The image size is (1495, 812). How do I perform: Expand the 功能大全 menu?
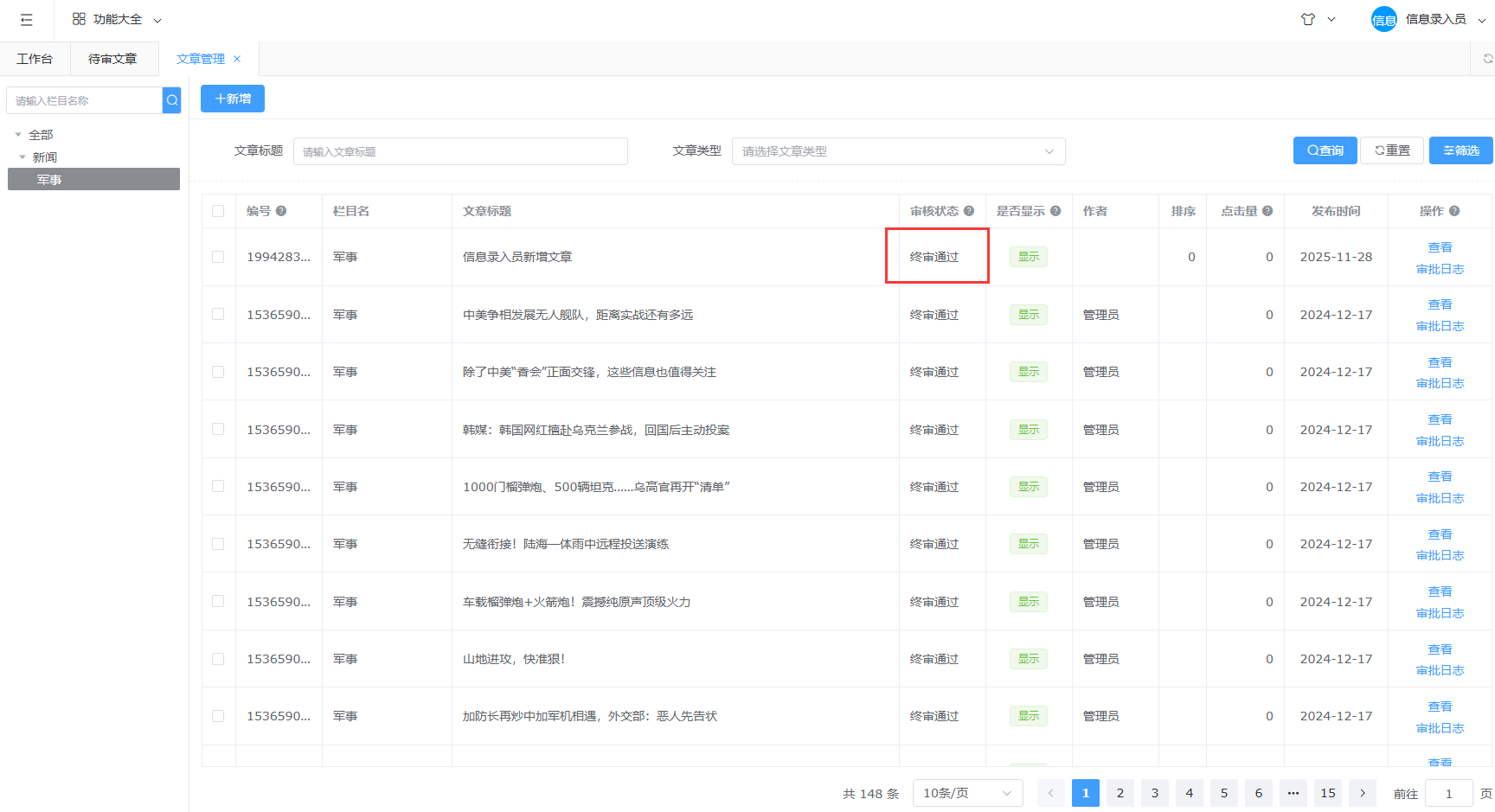coord(117,19)
